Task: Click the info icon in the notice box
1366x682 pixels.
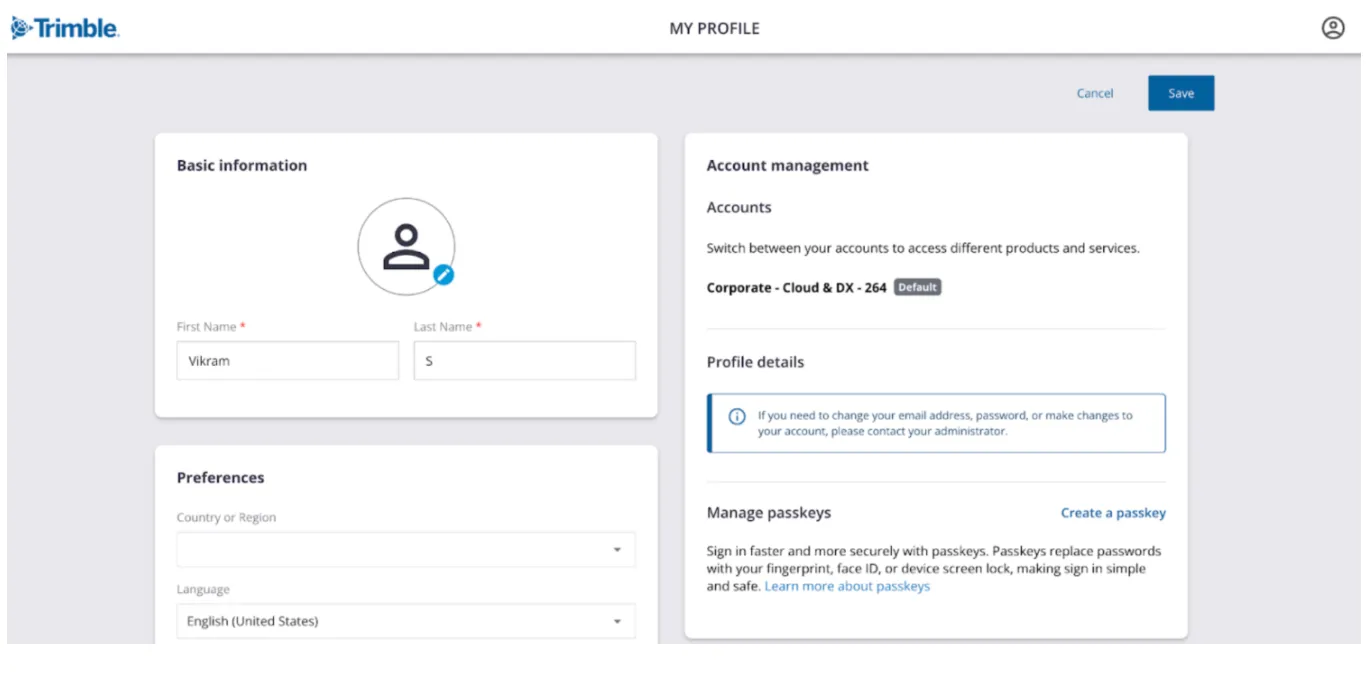Action: coord(736,416)
